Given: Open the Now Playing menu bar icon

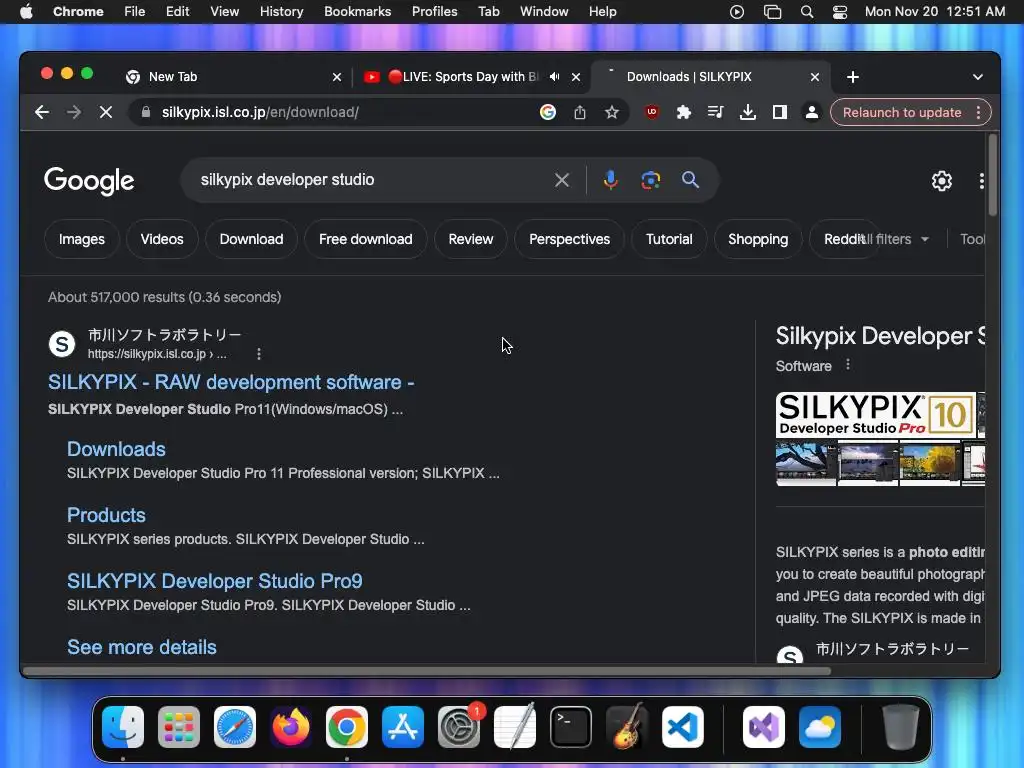Looking at the screenshot, I should tap(737, 12).
